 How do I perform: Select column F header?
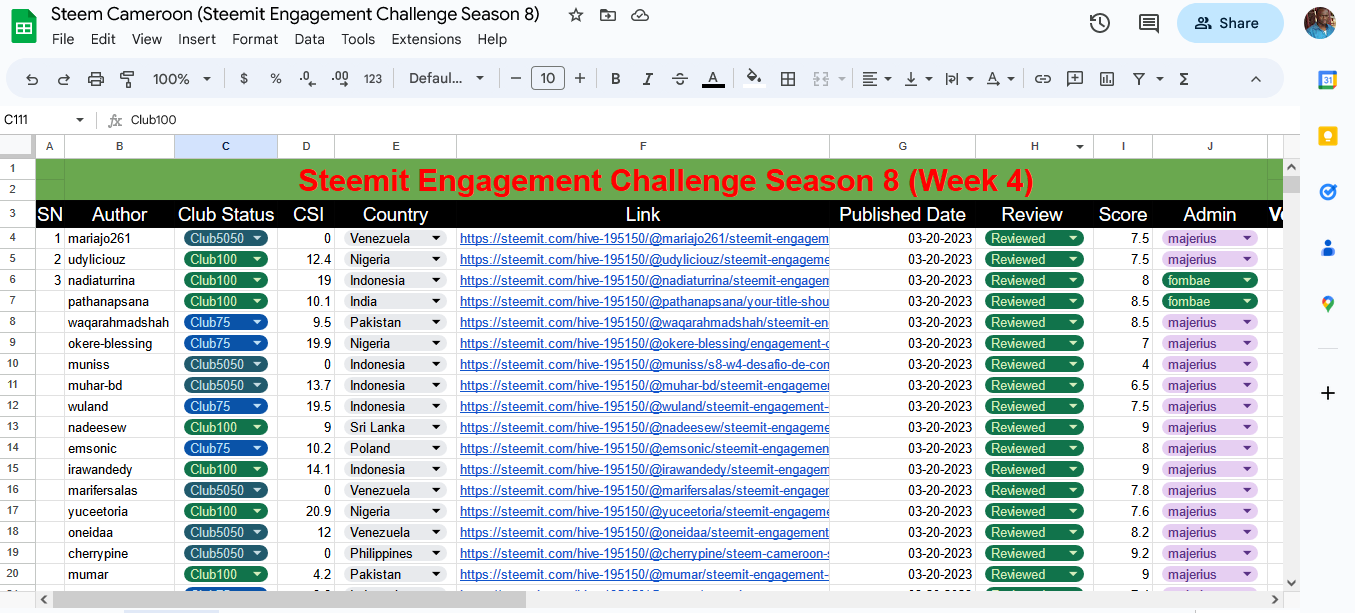click(x=643, y=146)
